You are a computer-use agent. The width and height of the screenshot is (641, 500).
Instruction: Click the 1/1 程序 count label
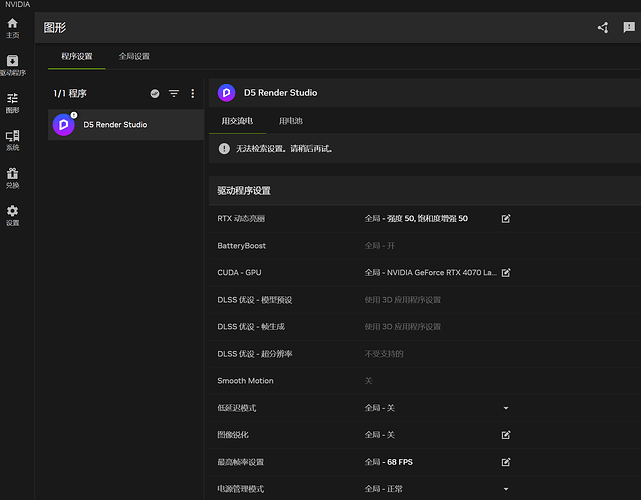[70, 94]
